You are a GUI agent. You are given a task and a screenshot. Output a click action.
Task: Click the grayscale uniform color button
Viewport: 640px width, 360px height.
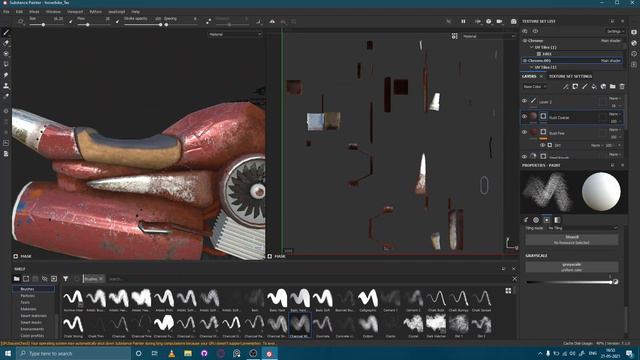(x=571, y=267)
